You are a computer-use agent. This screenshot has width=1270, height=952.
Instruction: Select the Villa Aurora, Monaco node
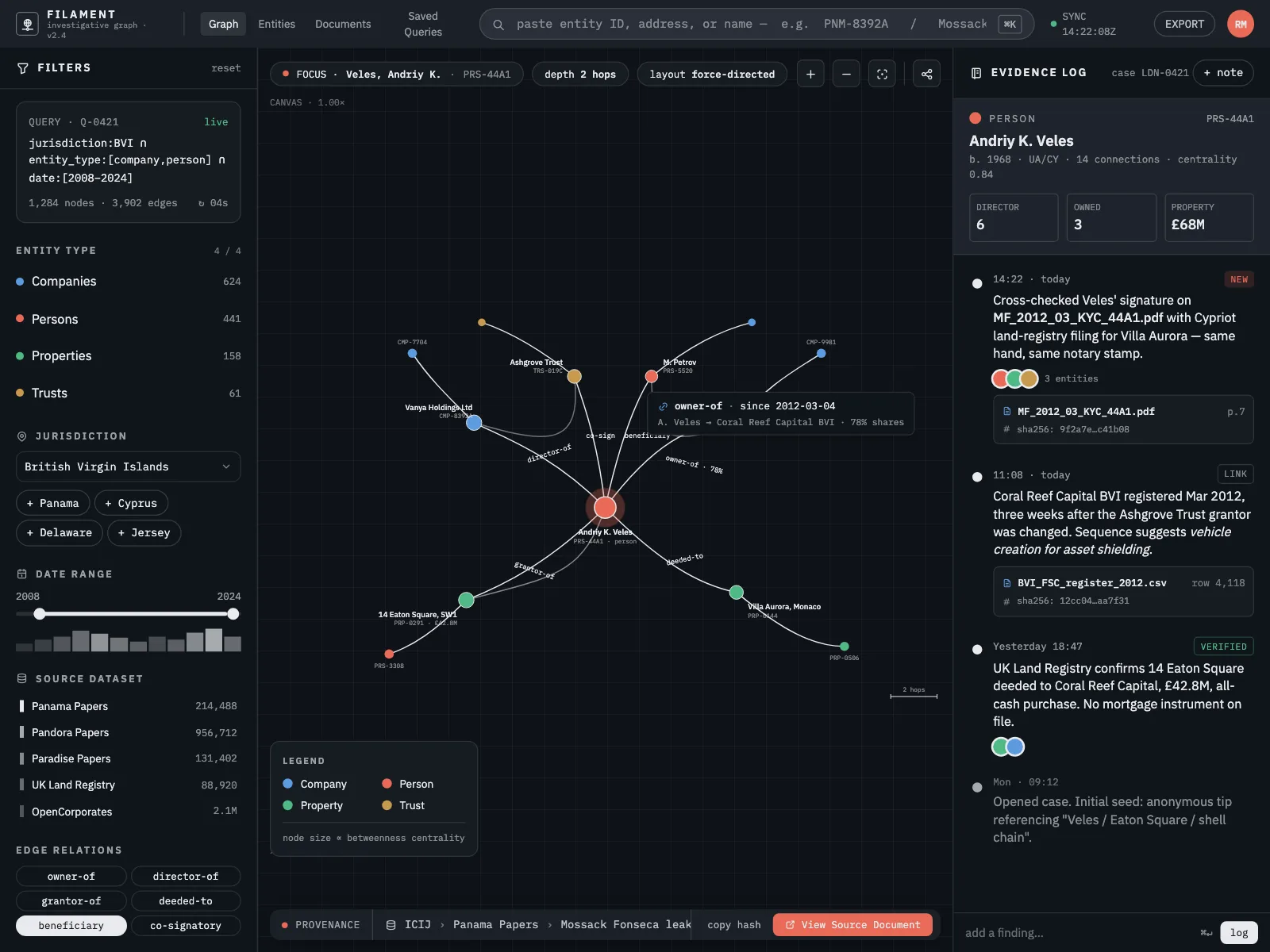(737, 592)
